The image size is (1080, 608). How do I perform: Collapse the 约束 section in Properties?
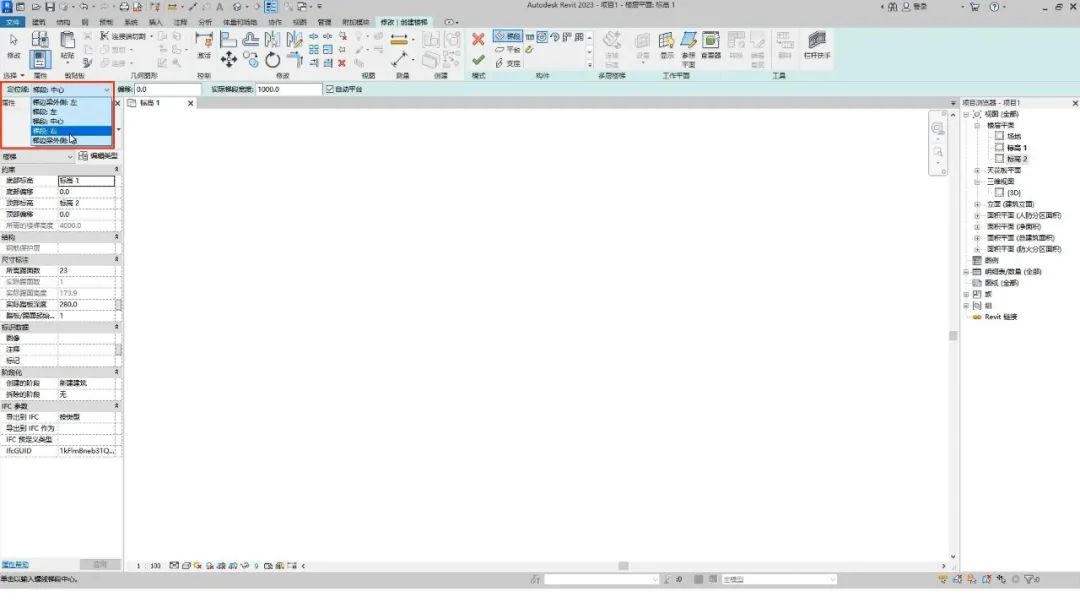coord(116,169)
